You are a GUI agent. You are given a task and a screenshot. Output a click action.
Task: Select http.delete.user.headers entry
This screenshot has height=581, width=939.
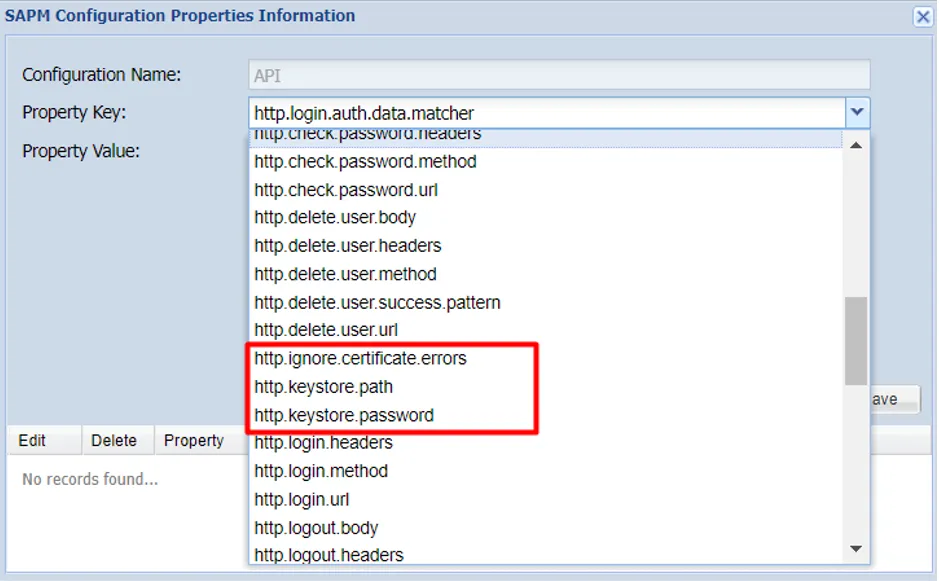(x=546, y=246)
